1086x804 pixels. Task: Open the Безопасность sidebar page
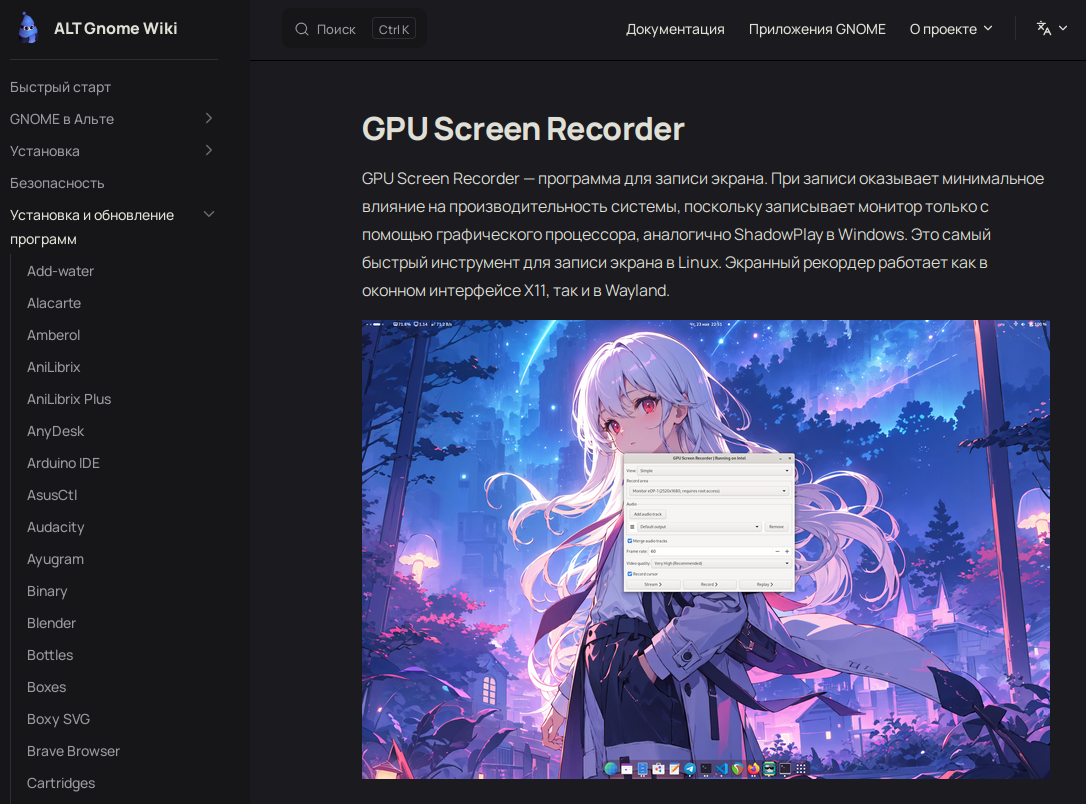click(57, 183)
